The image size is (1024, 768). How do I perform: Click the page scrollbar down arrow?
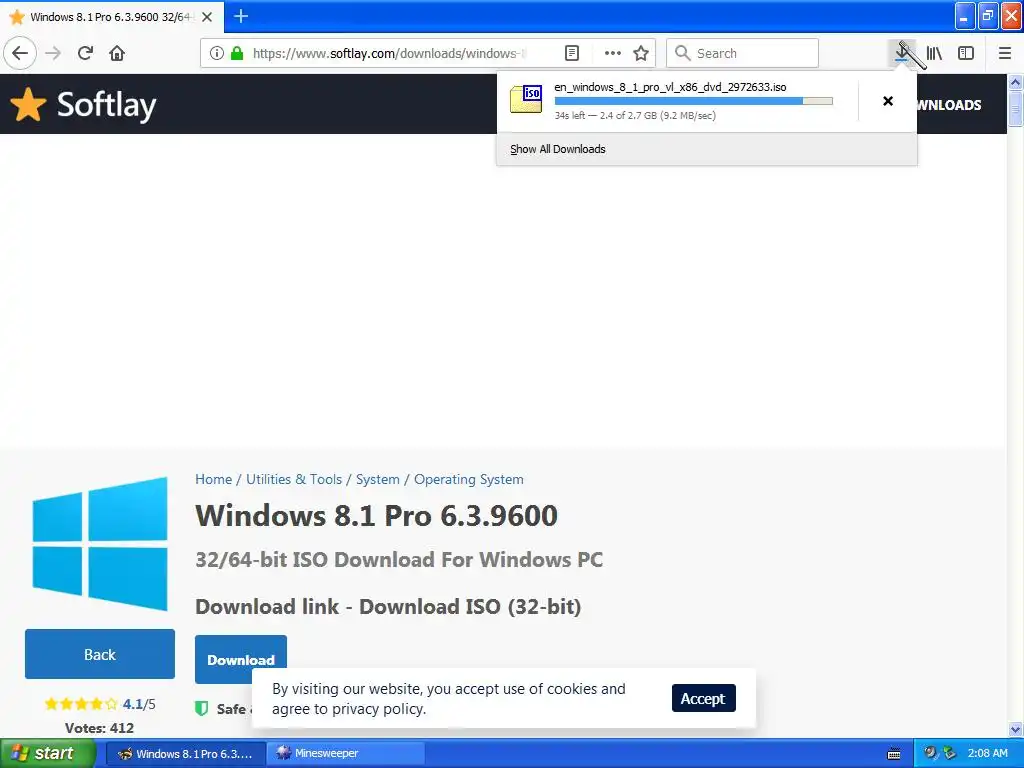(1016, 729)
